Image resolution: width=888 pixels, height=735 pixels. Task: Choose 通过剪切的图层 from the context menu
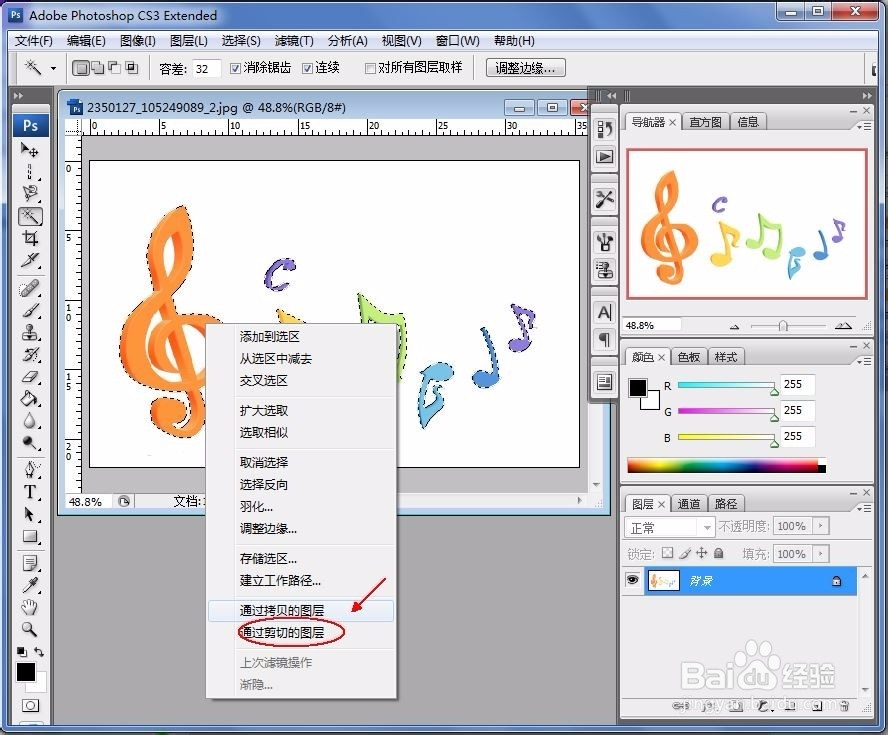coord(281,632)
